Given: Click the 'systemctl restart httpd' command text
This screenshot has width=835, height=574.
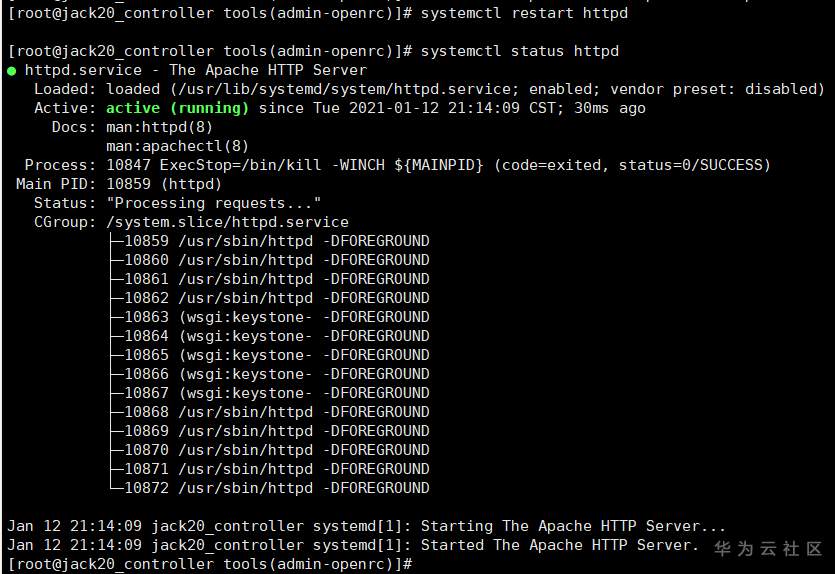Looking at the screenshot, I should 525,13.
